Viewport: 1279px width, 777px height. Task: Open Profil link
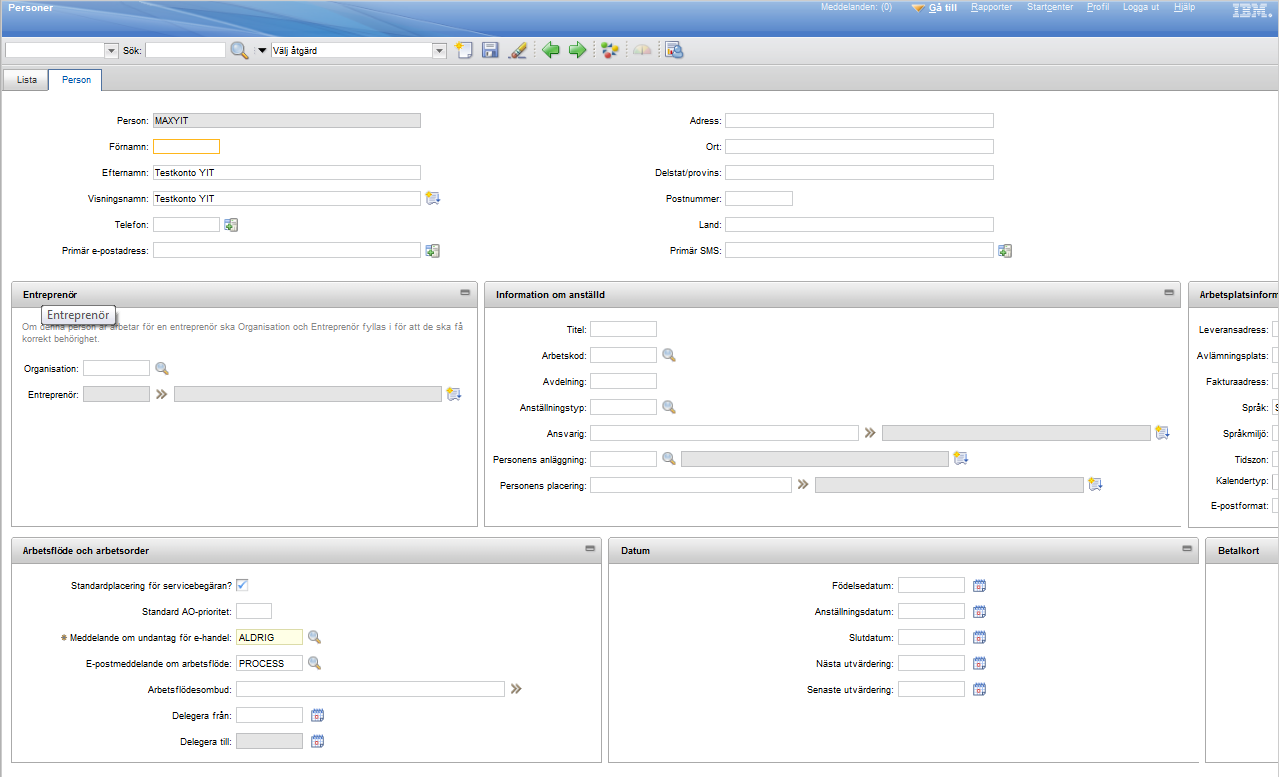coord(1098,7)
